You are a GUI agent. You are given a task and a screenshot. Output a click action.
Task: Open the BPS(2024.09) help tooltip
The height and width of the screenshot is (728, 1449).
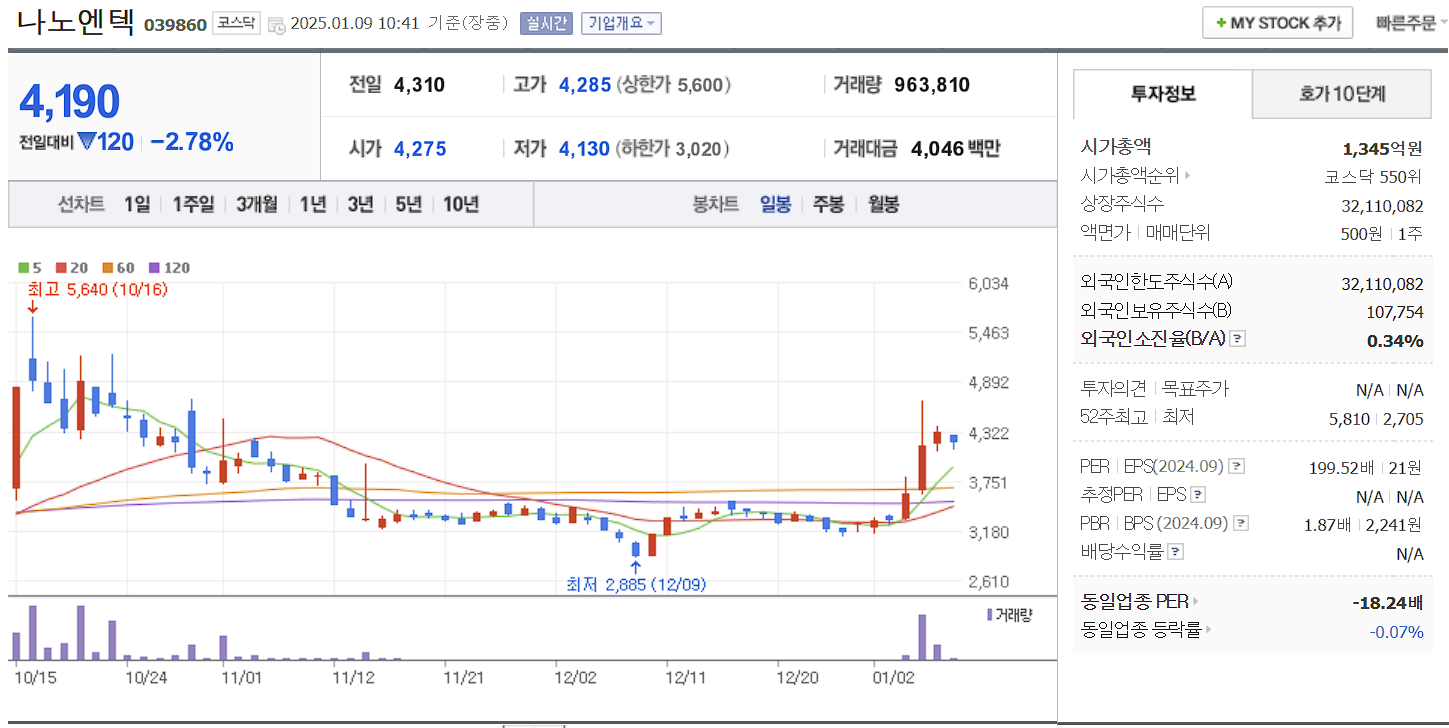[x=1241, y=522]
